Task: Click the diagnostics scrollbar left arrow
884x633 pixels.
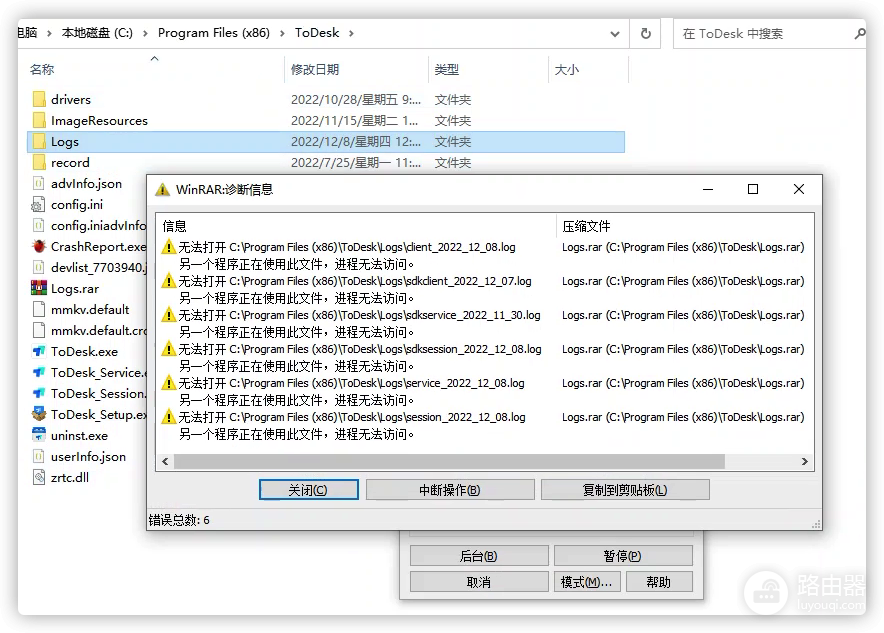Action: tap(165, 461)
